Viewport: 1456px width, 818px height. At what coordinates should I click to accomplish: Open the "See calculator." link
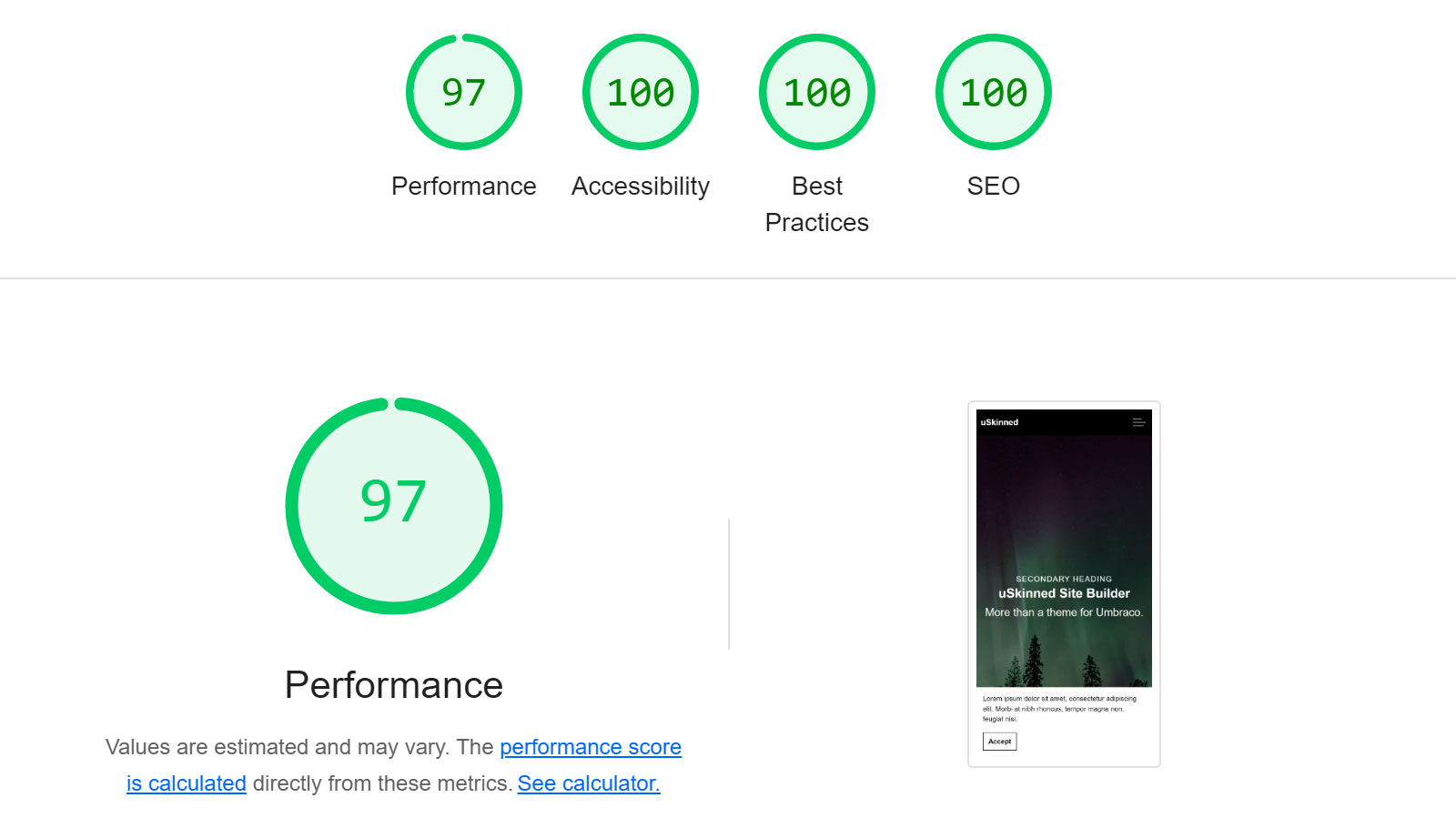pos(588,783)
